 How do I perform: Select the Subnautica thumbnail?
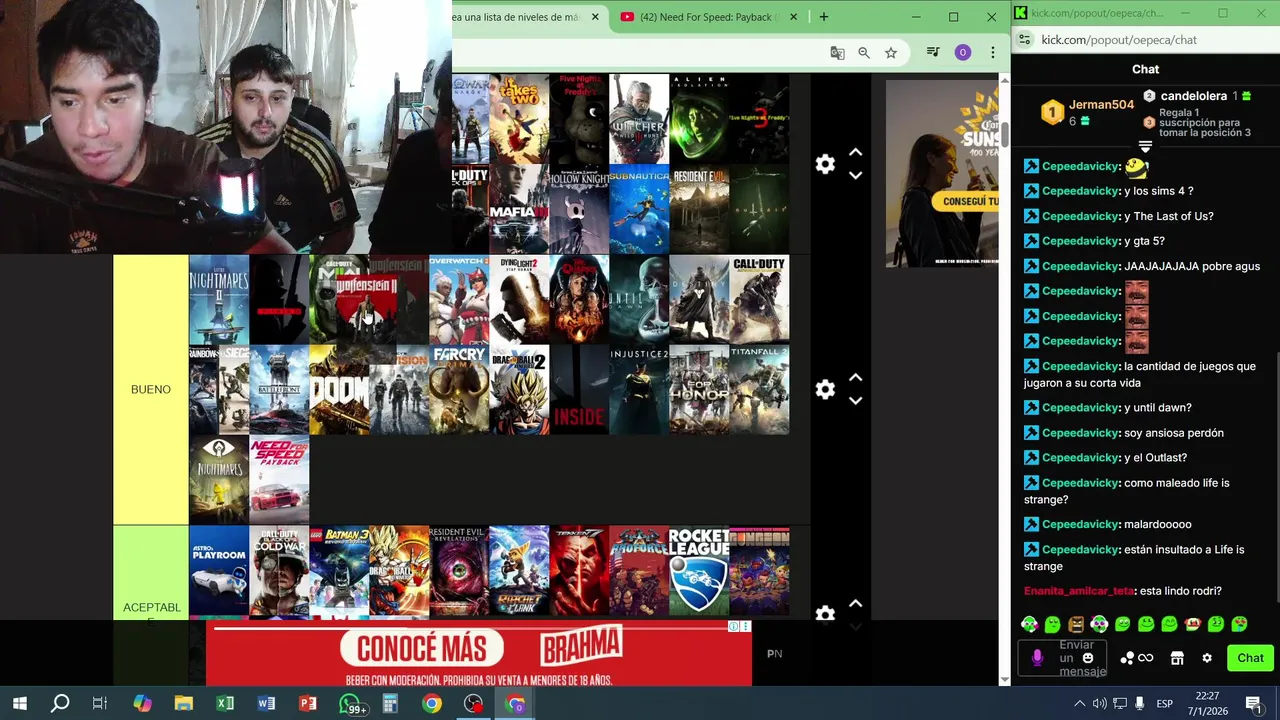639,209
